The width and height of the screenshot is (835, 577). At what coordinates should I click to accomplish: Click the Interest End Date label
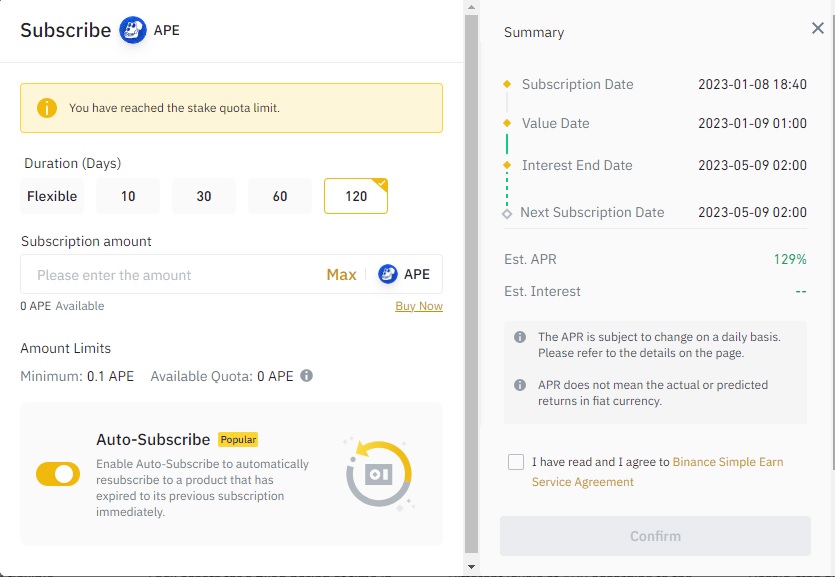(x=577, y=166)
